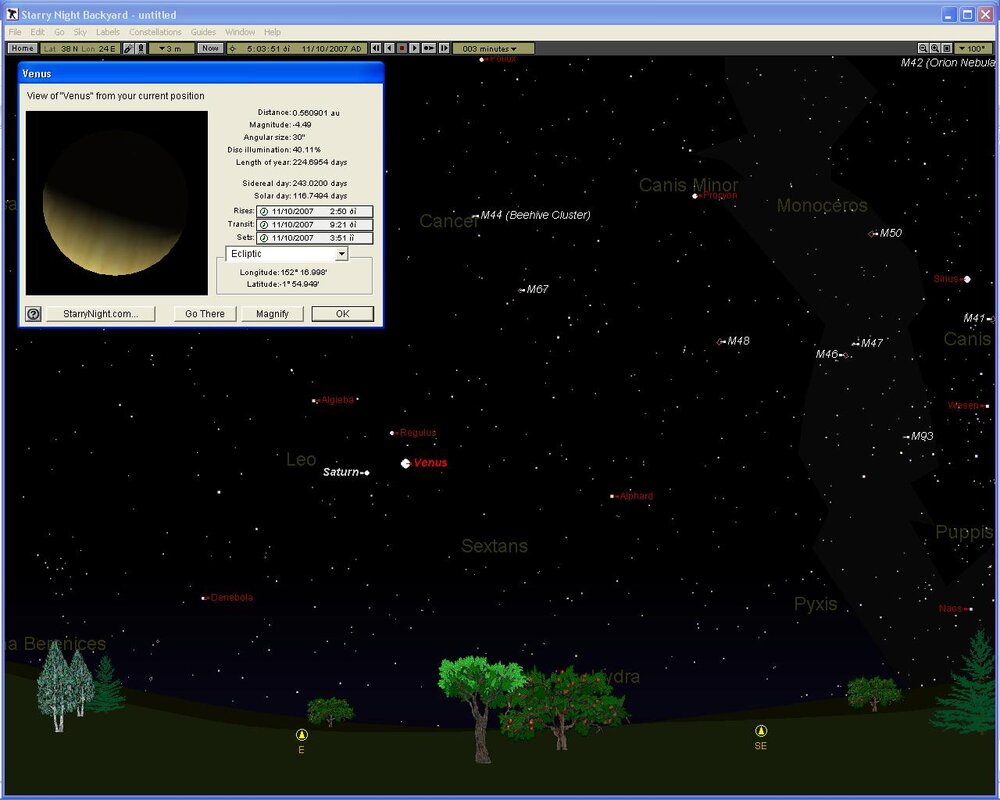Click the clock icon beside Rises time
Screen dimensions: 1000x800
pos(264,212)
